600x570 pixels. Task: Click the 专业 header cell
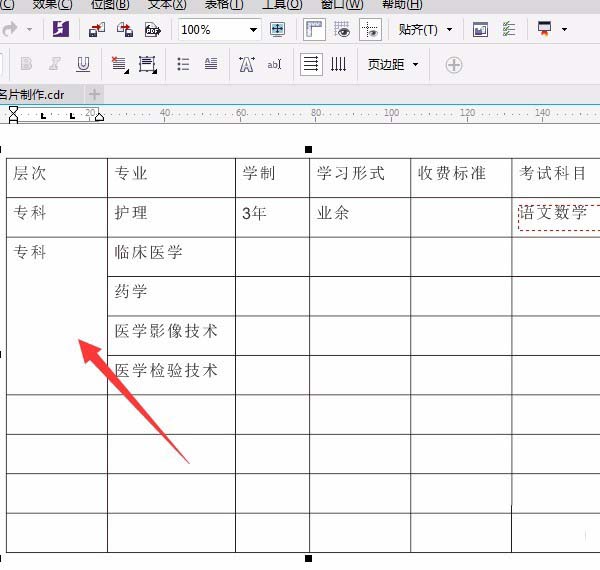(171, 178)
